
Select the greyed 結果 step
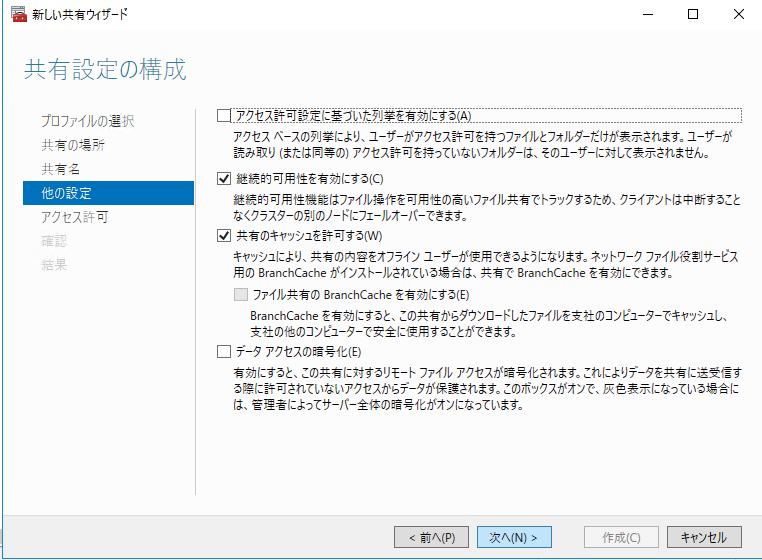pos(54,264)
